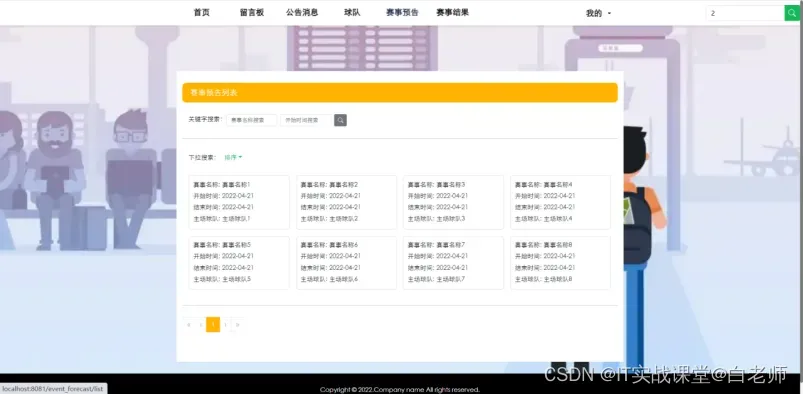This screenshot has width=803, height=394.
Task: Focus the 开始时间搜索 input field
Action: click(306, 120)
